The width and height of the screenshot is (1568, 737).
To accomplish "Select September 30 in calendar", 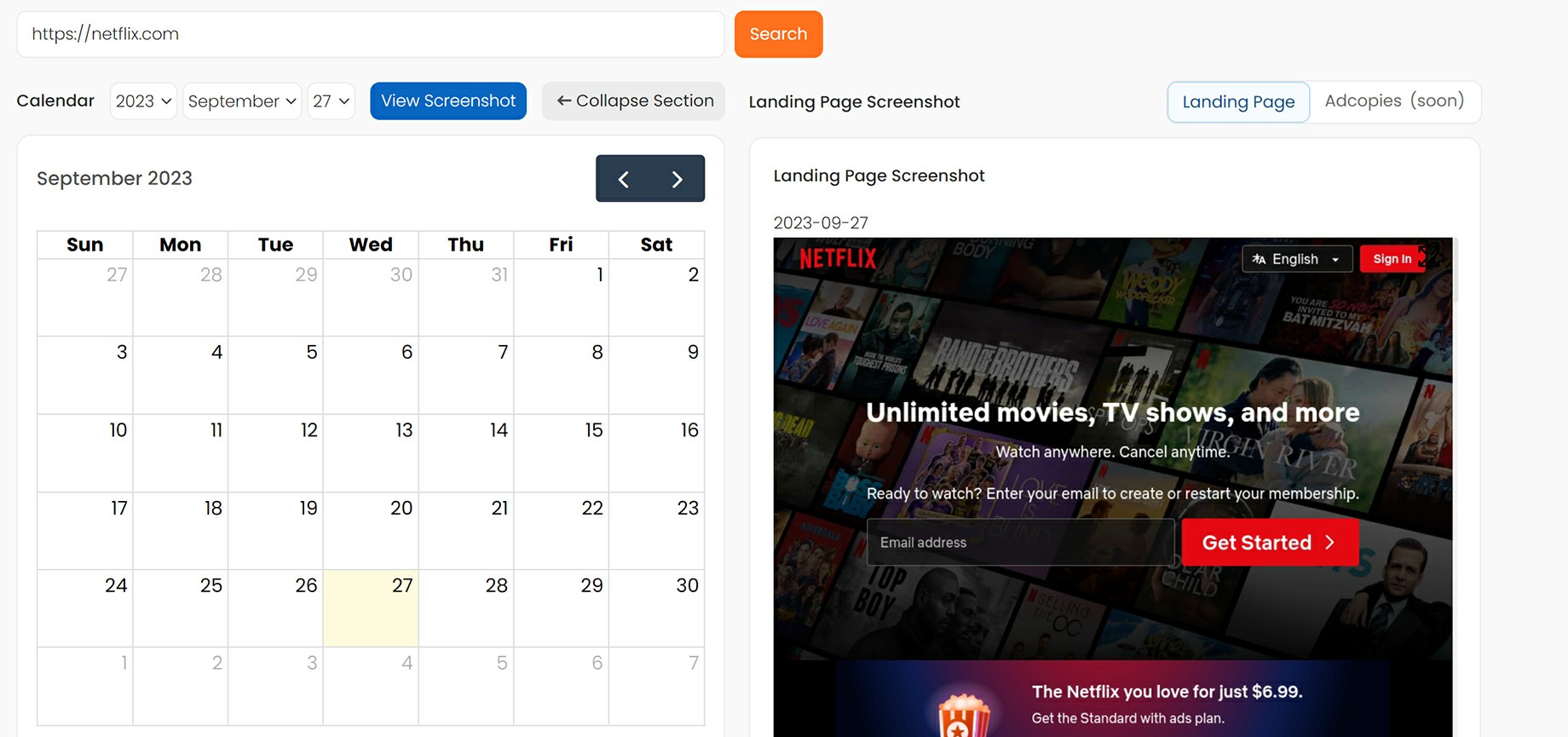I will [x=657, y=608].
